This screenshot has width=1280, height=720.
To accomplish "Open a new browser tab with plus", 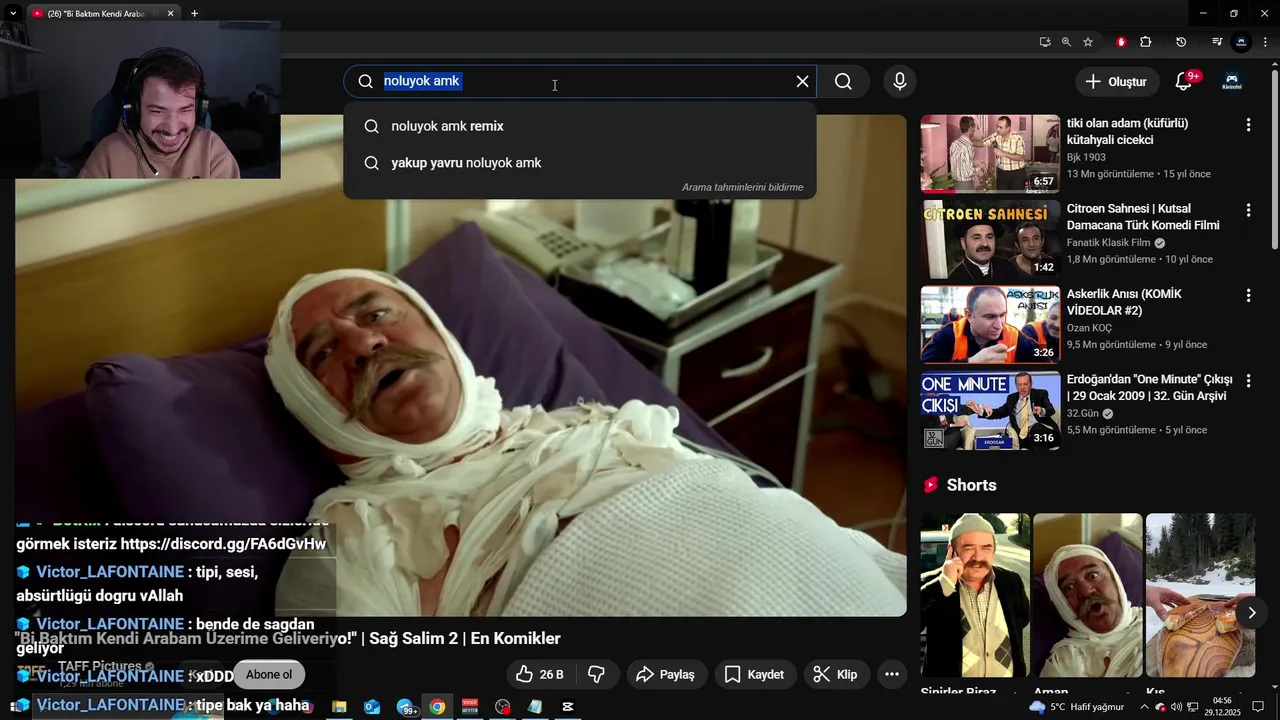I will [194, 13].
